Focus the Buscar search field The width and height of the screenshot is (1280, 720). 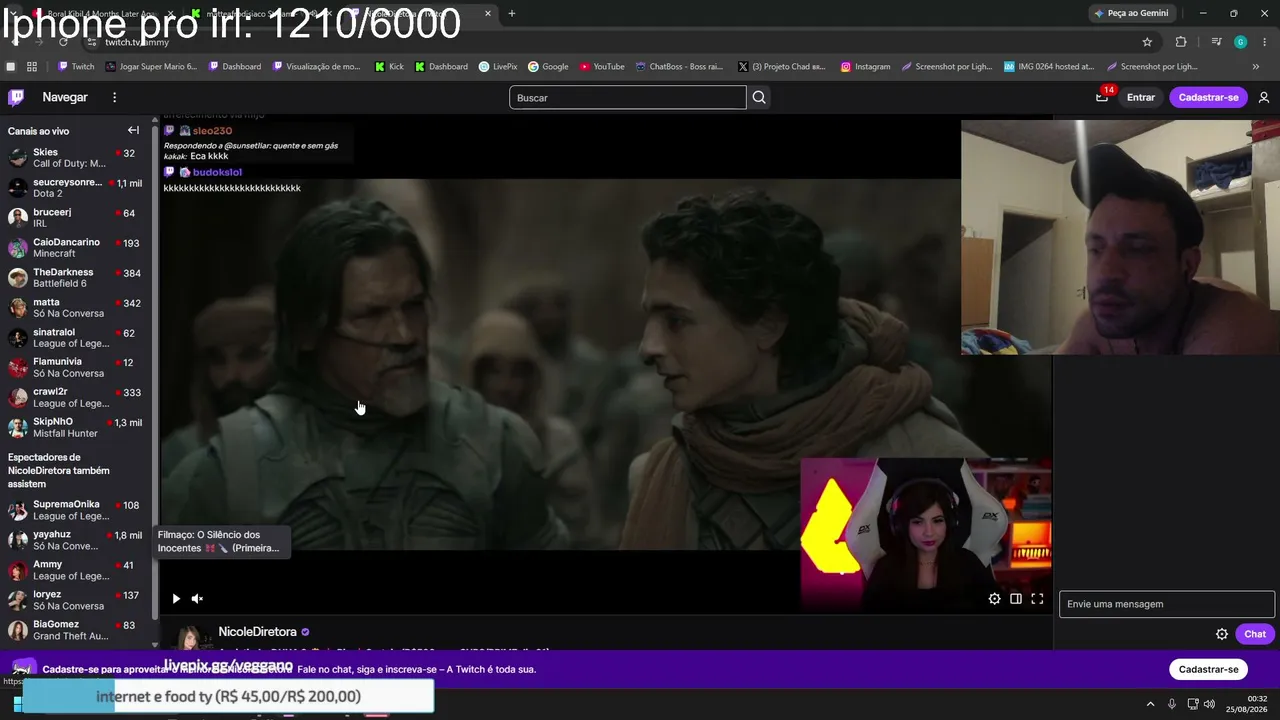(627, 97)
